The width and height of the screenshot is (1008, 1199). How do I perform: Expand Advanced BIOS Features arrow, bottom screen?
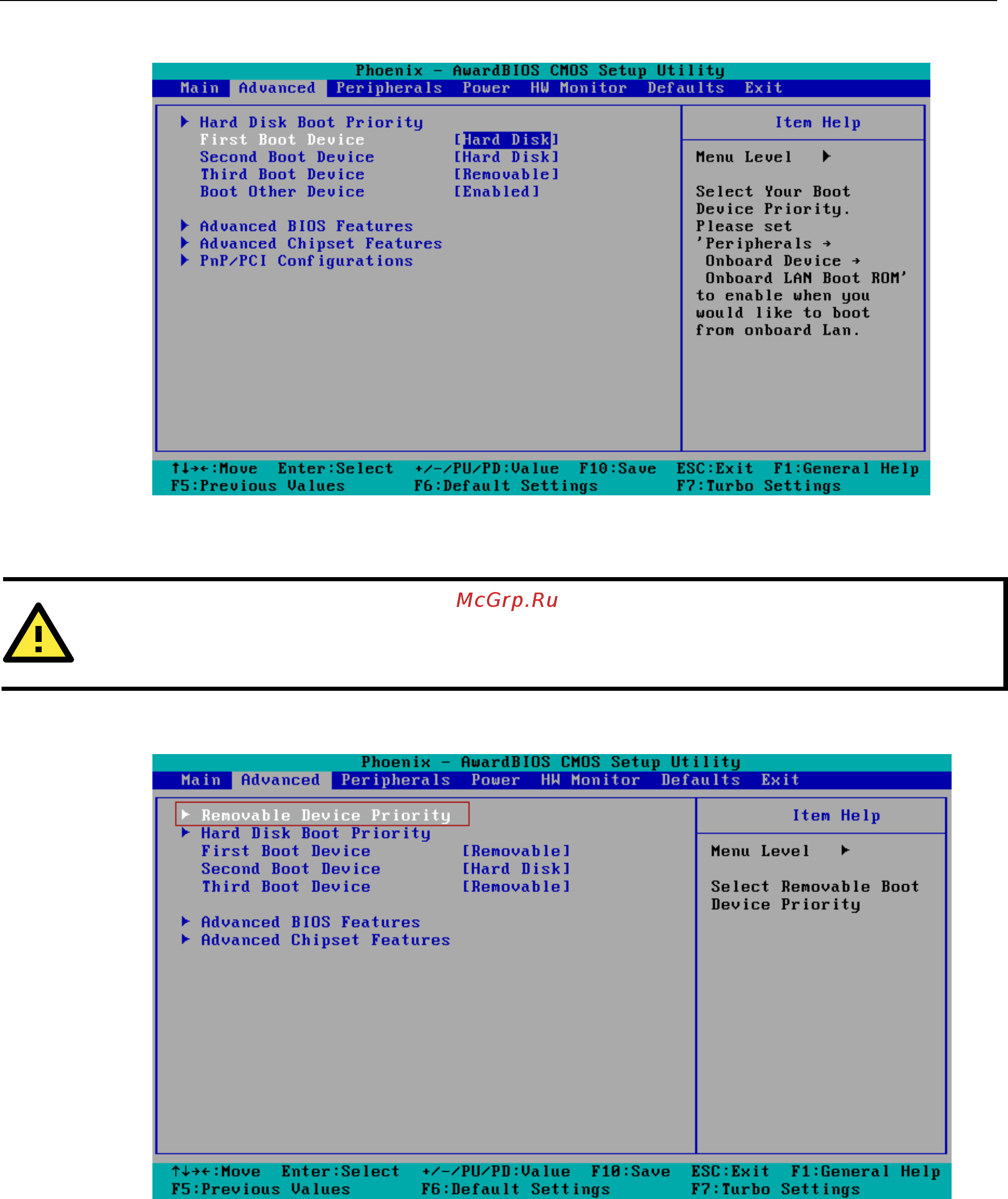pyautogui.click(x=186, y=921)
